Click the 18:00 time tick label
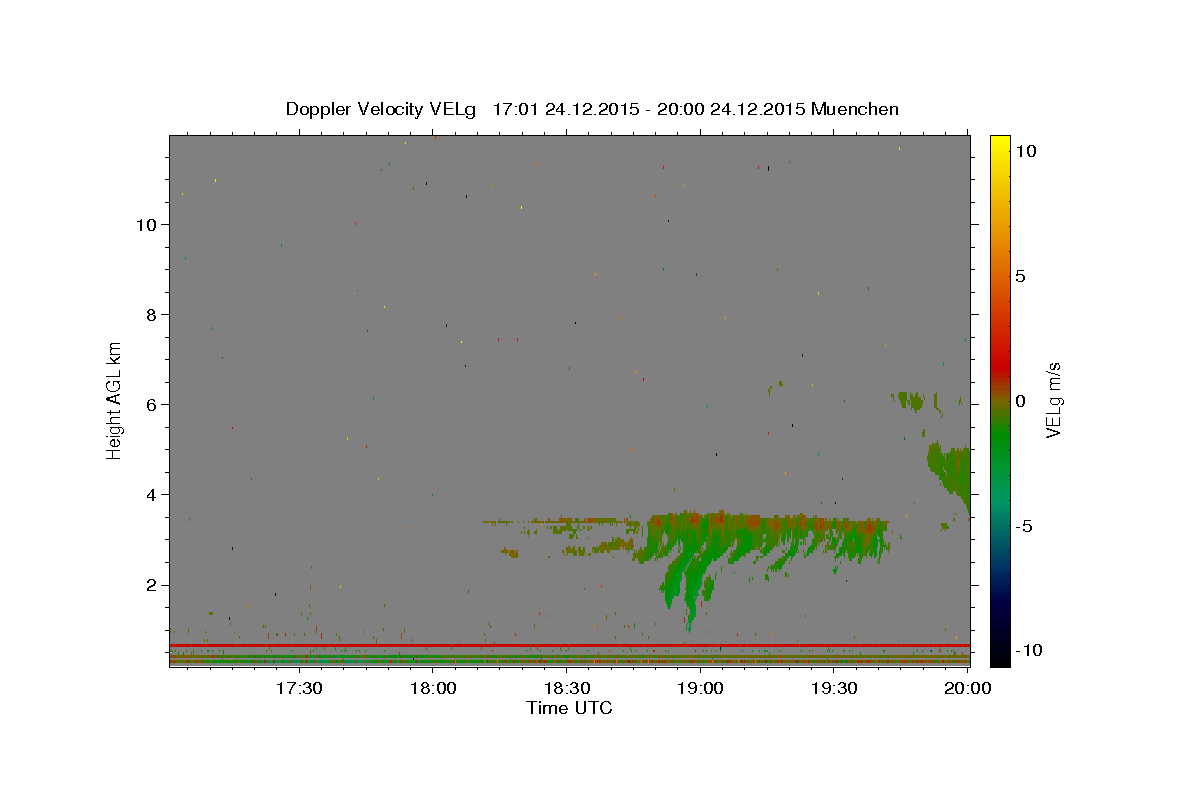The height and width of the screenshot is (800, 1200). [x=432, y=688]
